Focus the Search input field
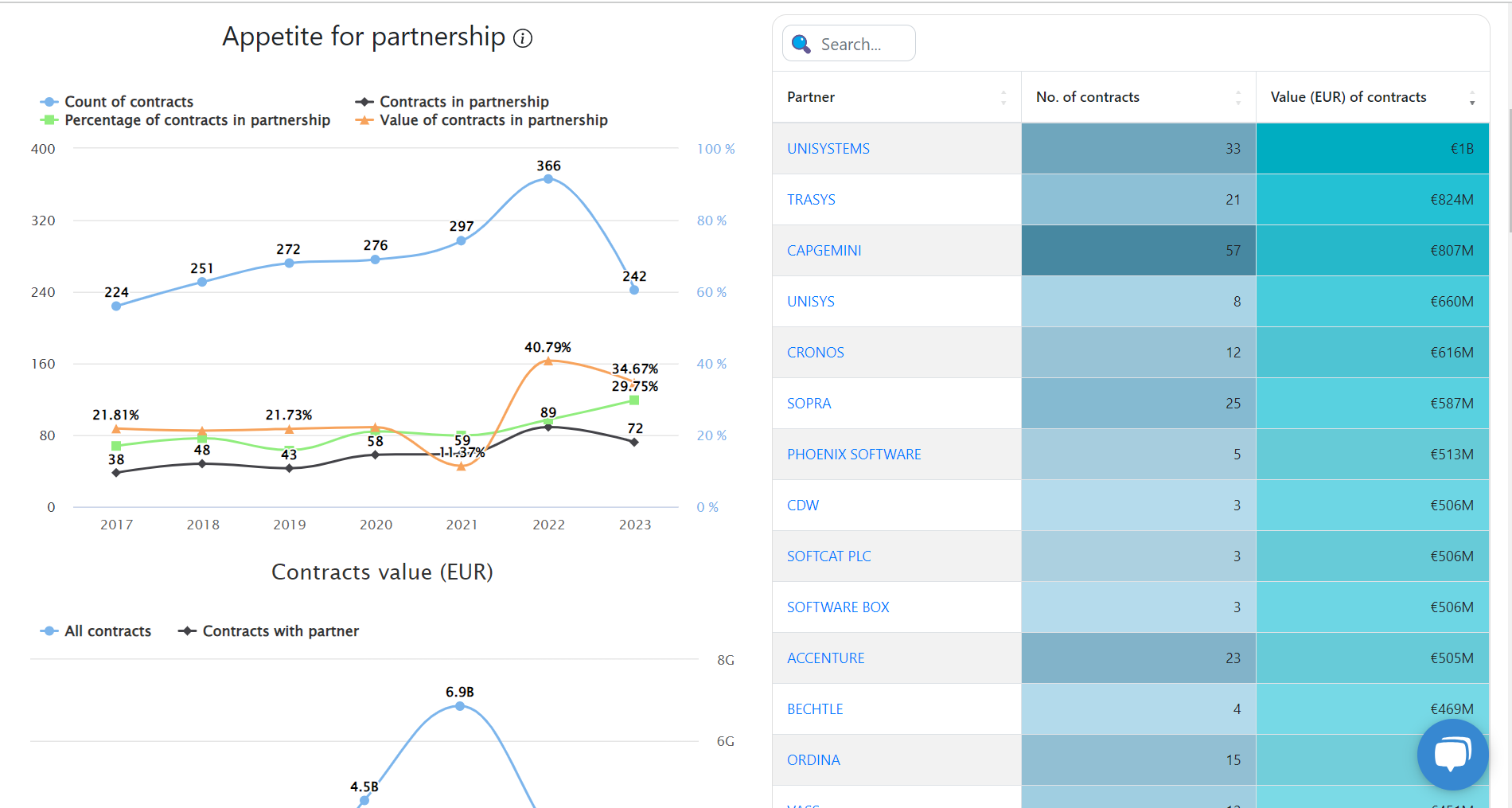Screen dimensions: 1512x808 tap(863, 45)
